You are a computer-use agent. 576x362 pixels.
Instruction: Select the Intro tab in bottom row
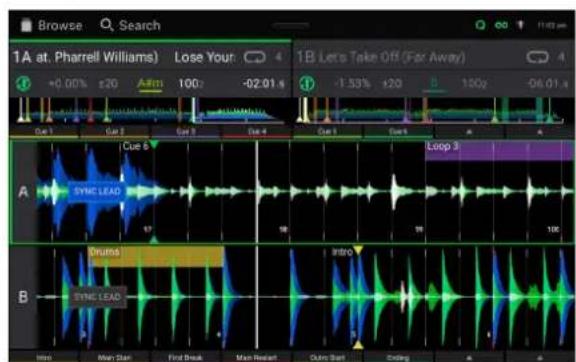tap(44, 358)
